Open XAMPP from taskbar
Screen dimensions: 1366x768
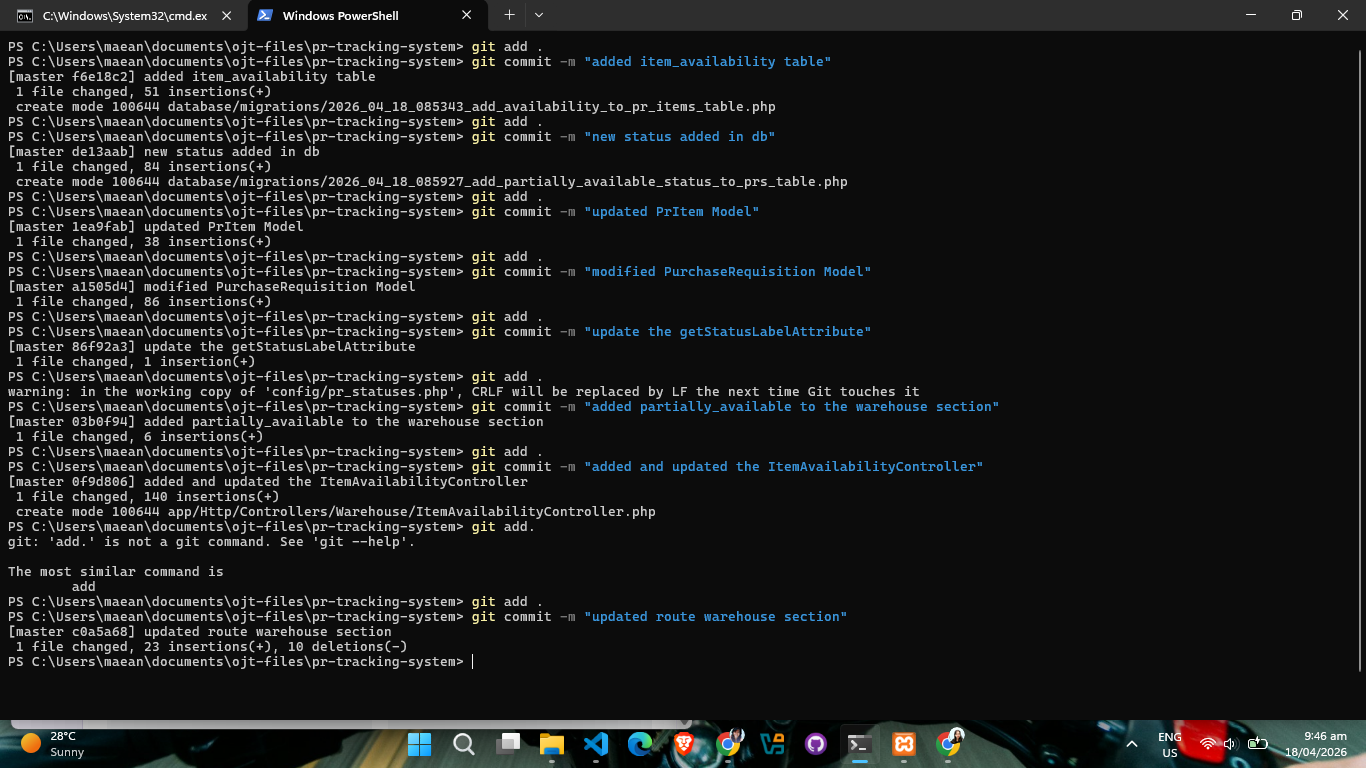904,744
